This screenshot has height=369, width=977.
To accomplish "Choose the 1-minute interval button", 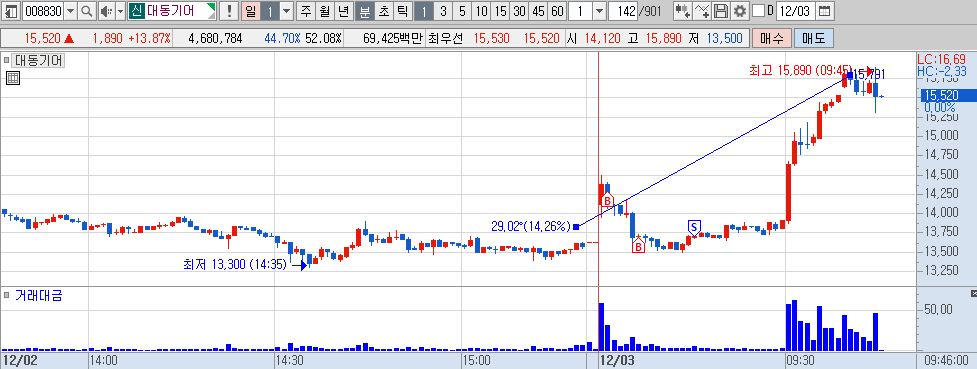I will pos(424,11).
